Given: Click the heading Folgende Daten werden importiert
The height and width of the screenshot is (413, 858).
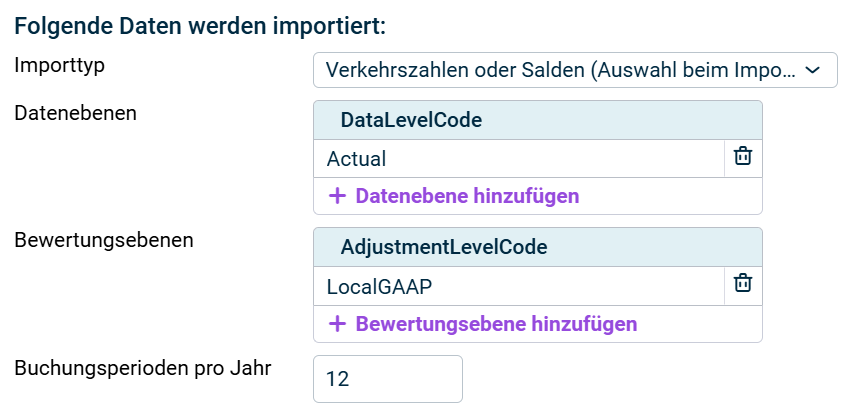Looking at the screenshot, I should click(x=200, y=24).
